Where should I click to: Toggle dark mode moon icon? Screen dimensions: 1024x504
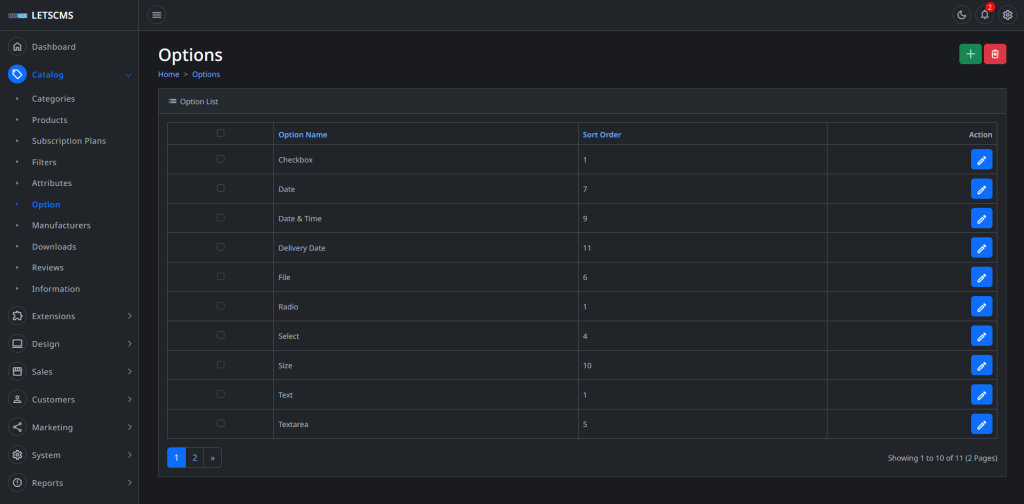pos(961,15)
